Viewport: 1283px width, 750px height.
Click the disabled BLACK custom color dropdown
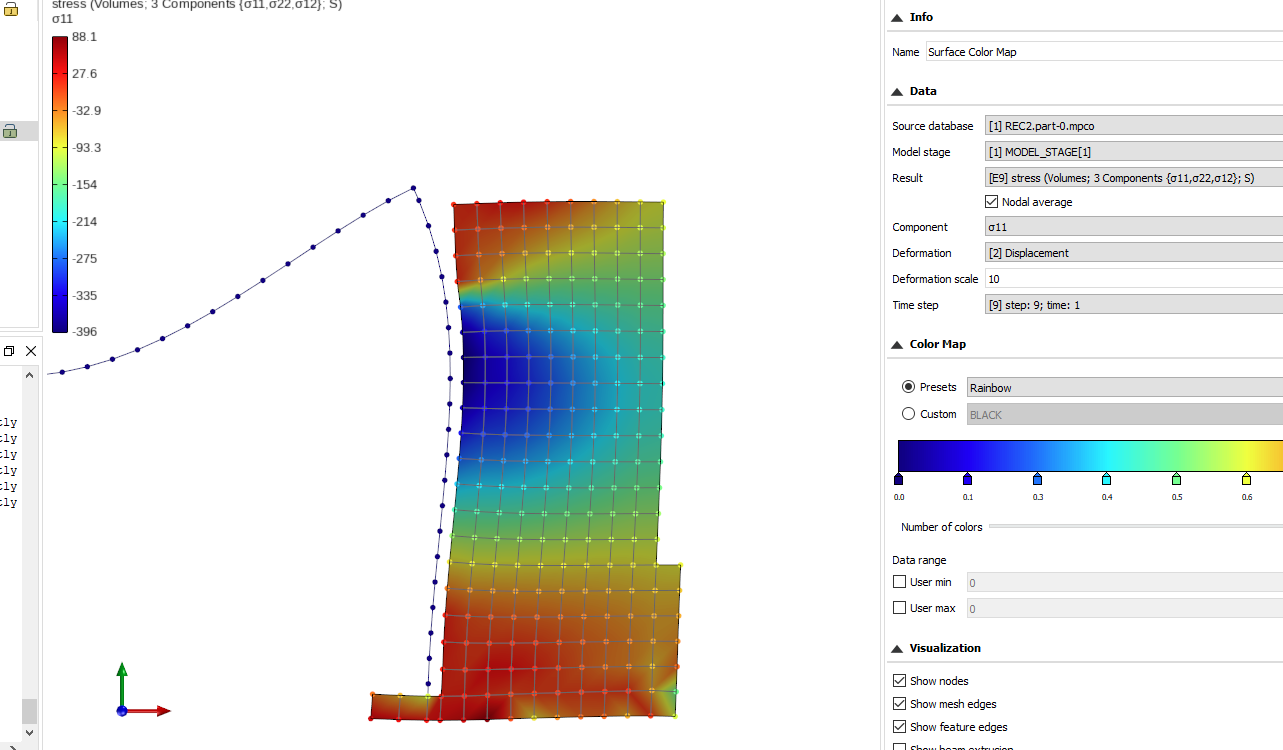[1125, 414]
